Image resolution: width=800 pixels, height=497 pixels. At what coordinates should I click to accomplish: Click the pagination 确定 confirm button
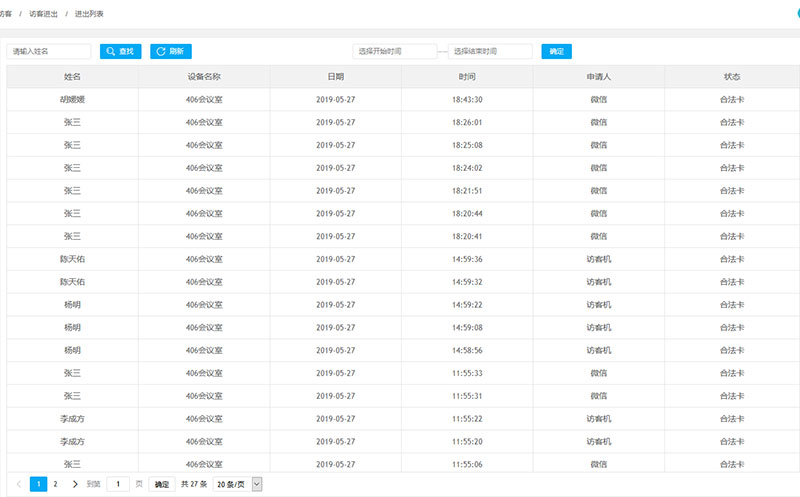pyautogui.click(x=161, y=484)
